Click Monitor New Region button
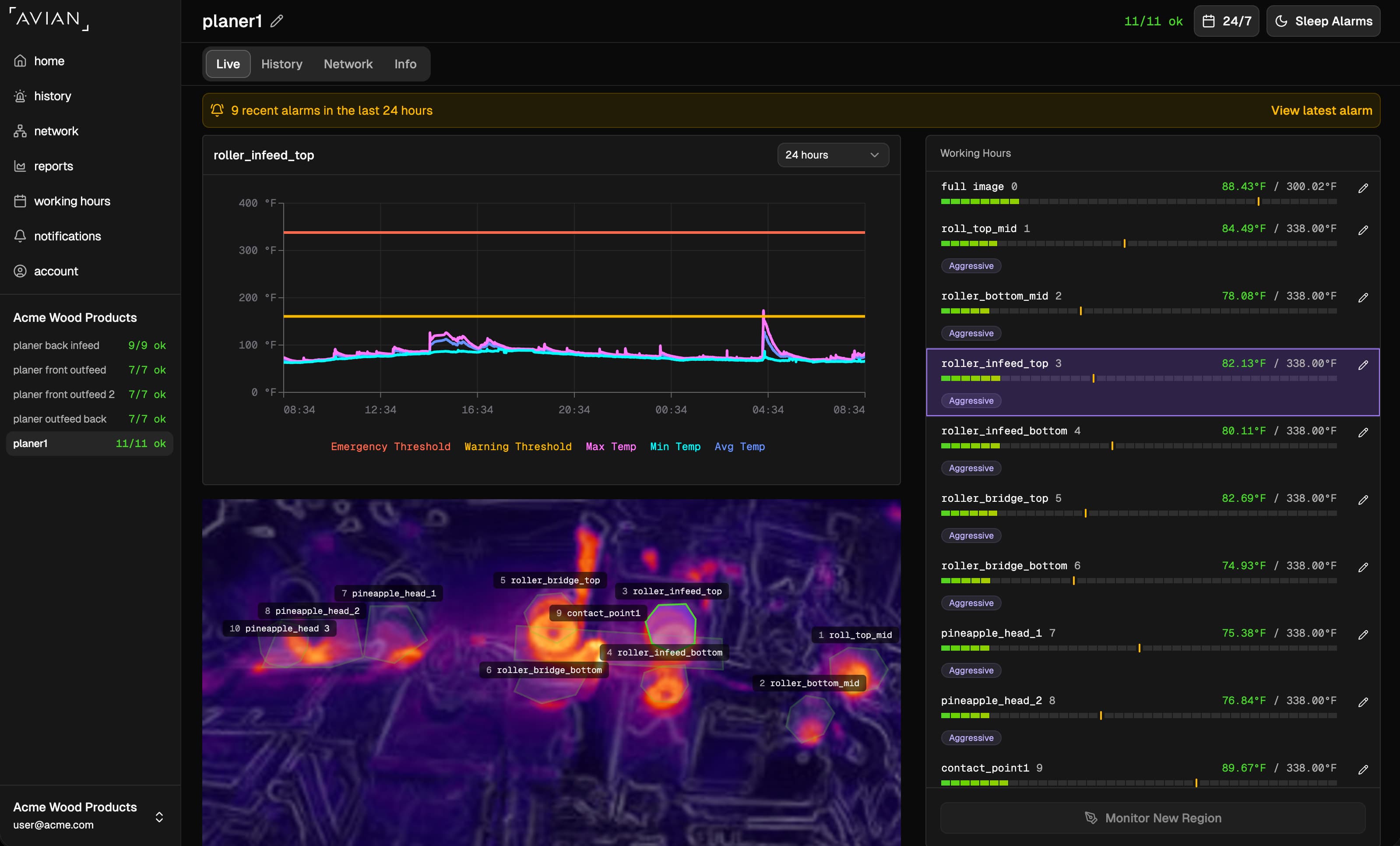The height and width of the screenshot is (846, 1400). pyautogui.click(x=1153, y=818)
